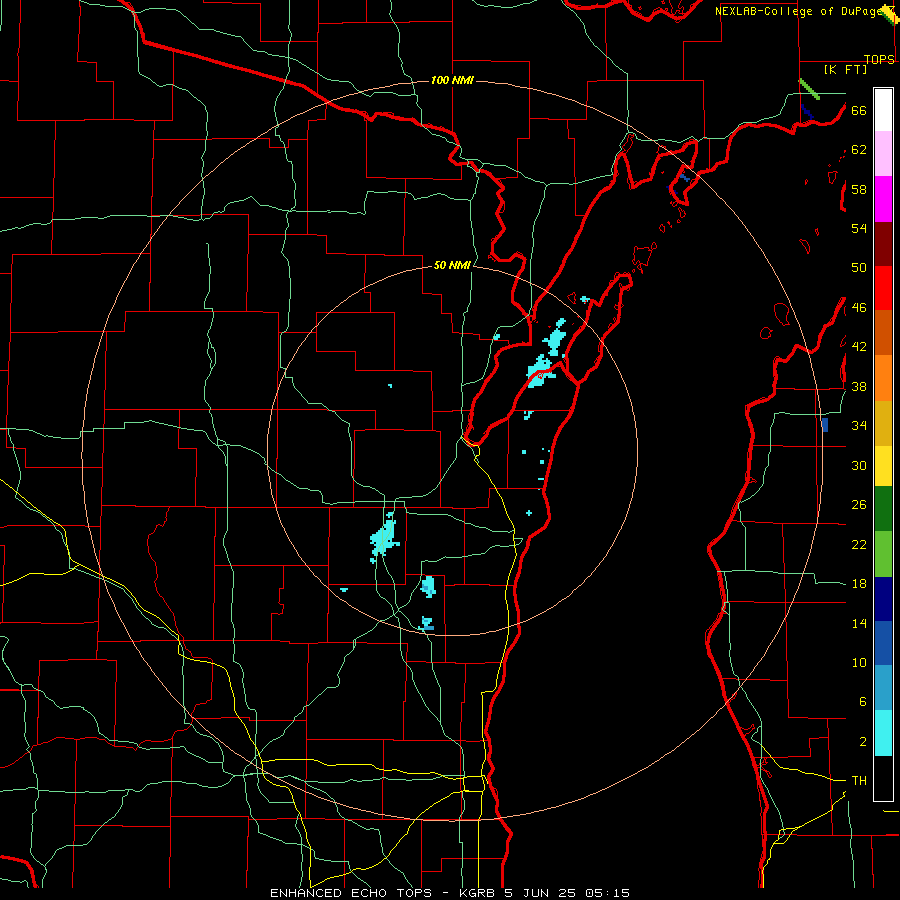Click the "[K FT]" units label

[845, 69]
